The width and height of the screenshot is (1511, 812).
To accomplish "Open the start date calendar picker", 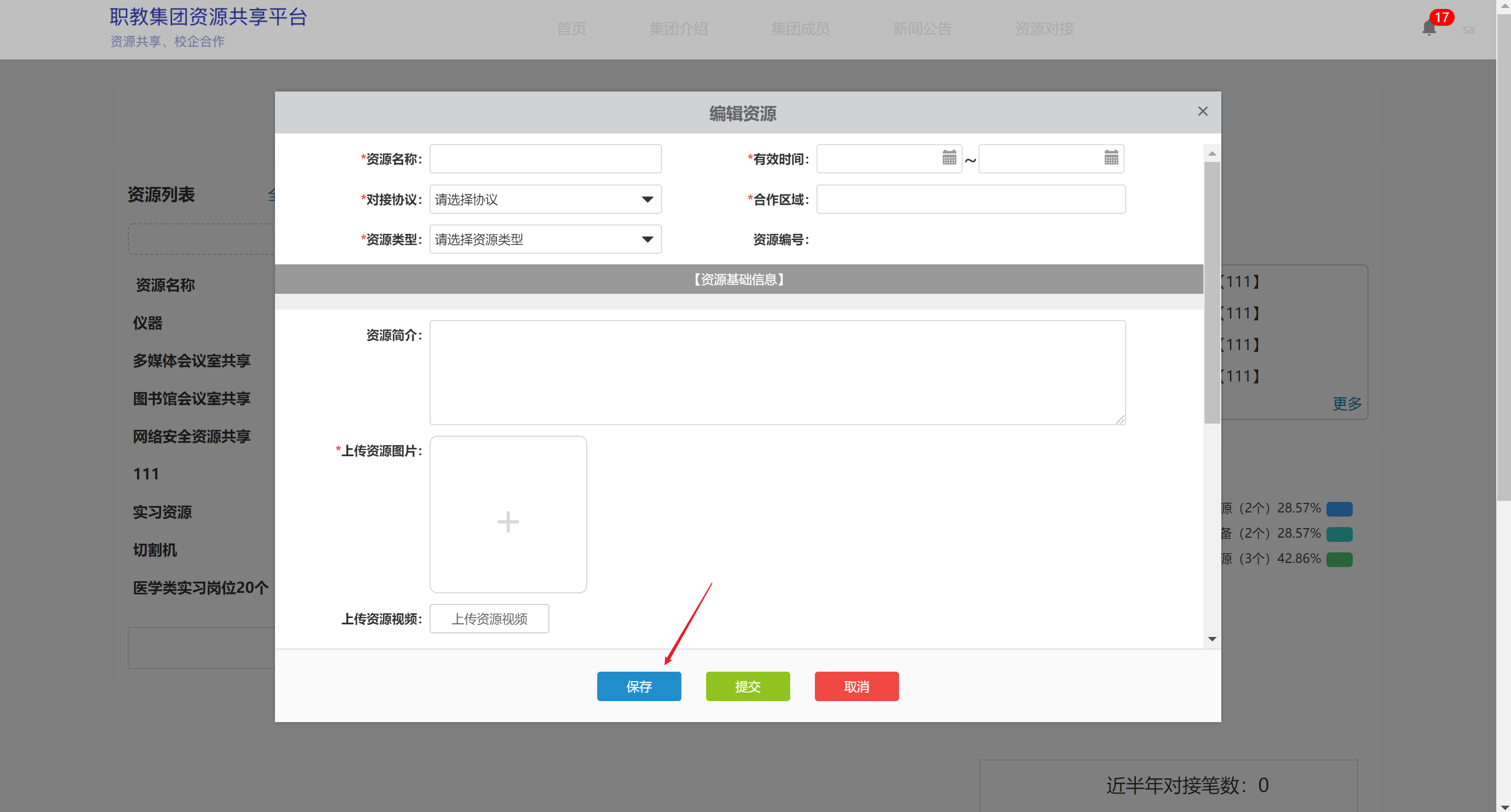I will pos(948,158).
